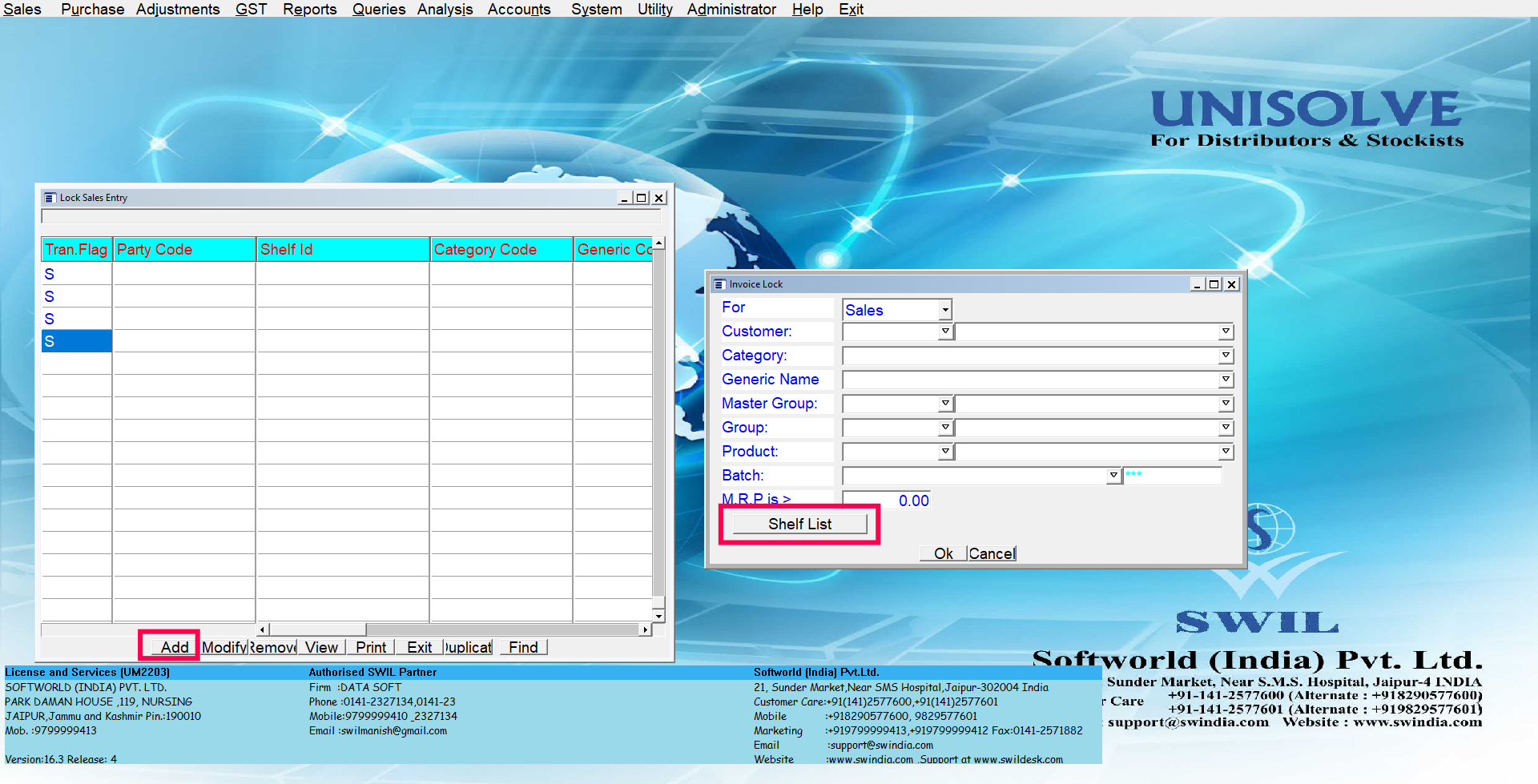This screenshot has width=1538, height=784.
Task: Click the Modify button in Lock Sales Entry
Action: click(x=223, y=647)
